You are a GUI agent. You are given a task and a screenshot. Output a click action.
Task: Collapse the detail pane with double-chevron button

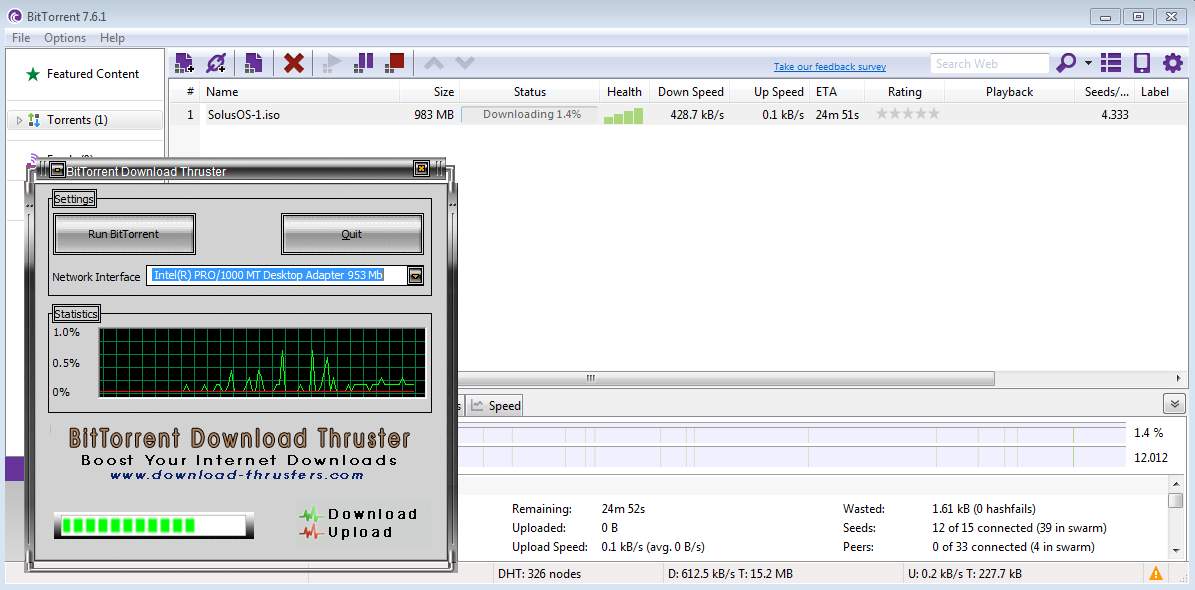pyautogui.click(x=1174, y=404)
